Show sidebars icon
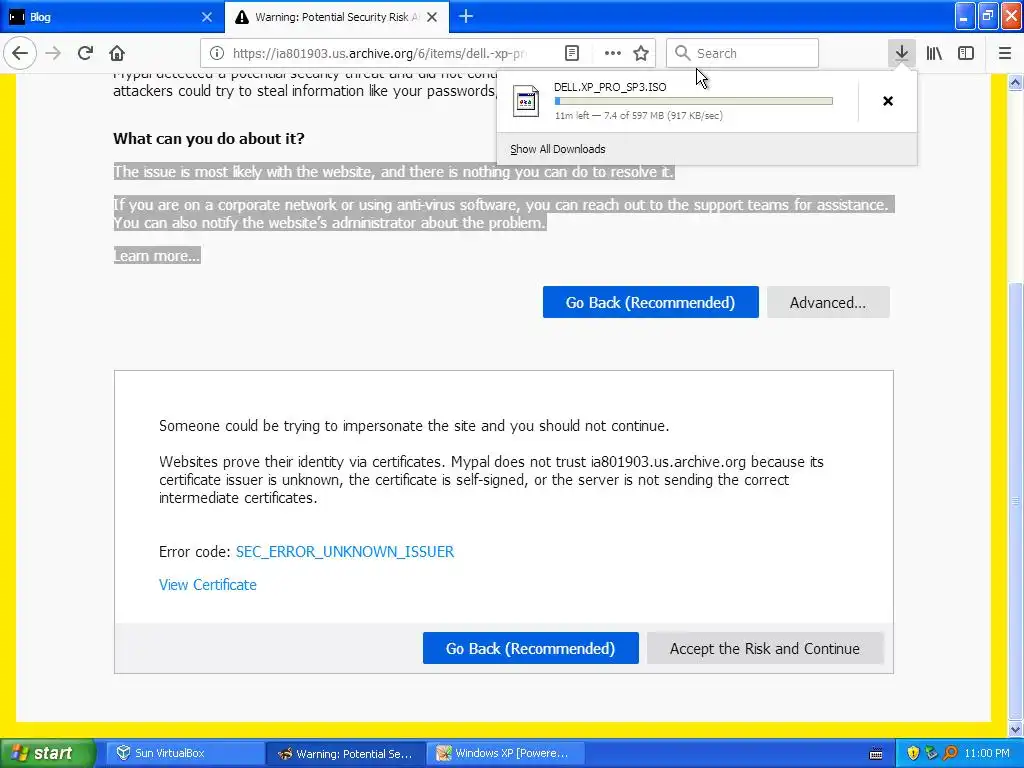The image size is (1024, 768). tap(966, 53)
